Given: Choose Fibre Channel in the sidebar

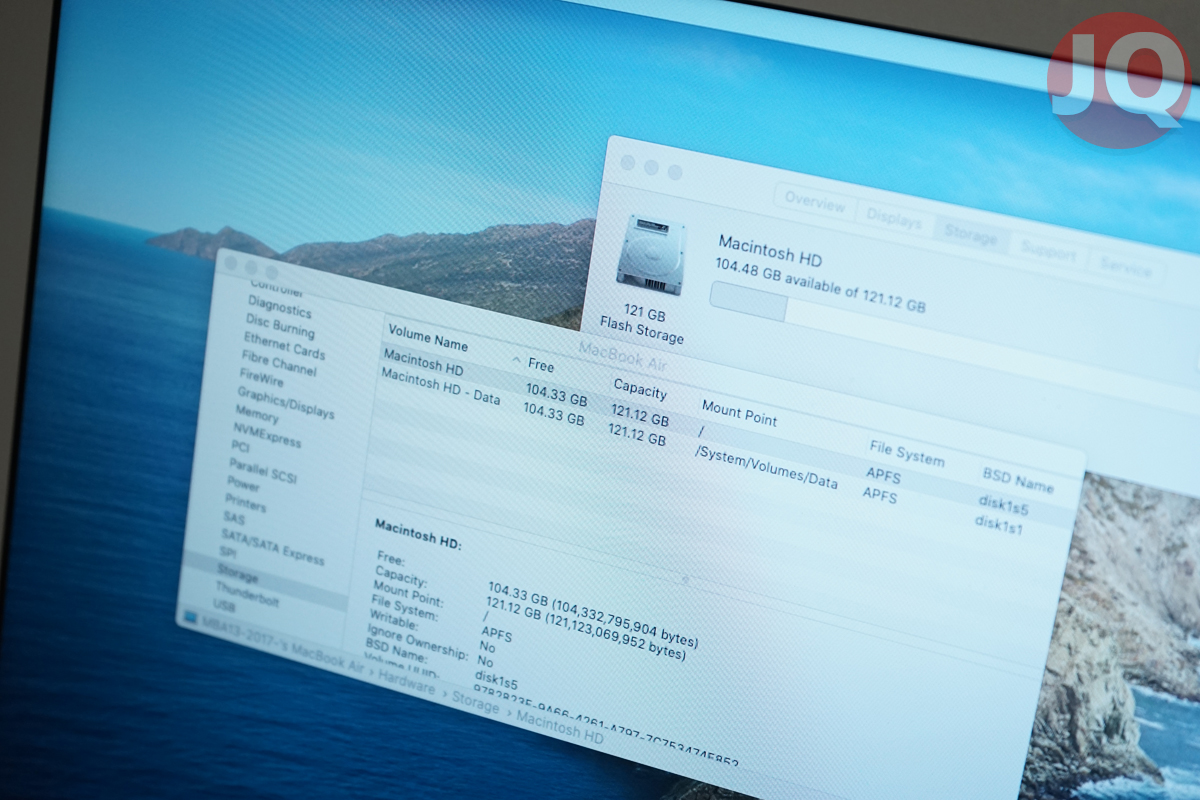Looking at the screenshot, I should tap(279, 362).
